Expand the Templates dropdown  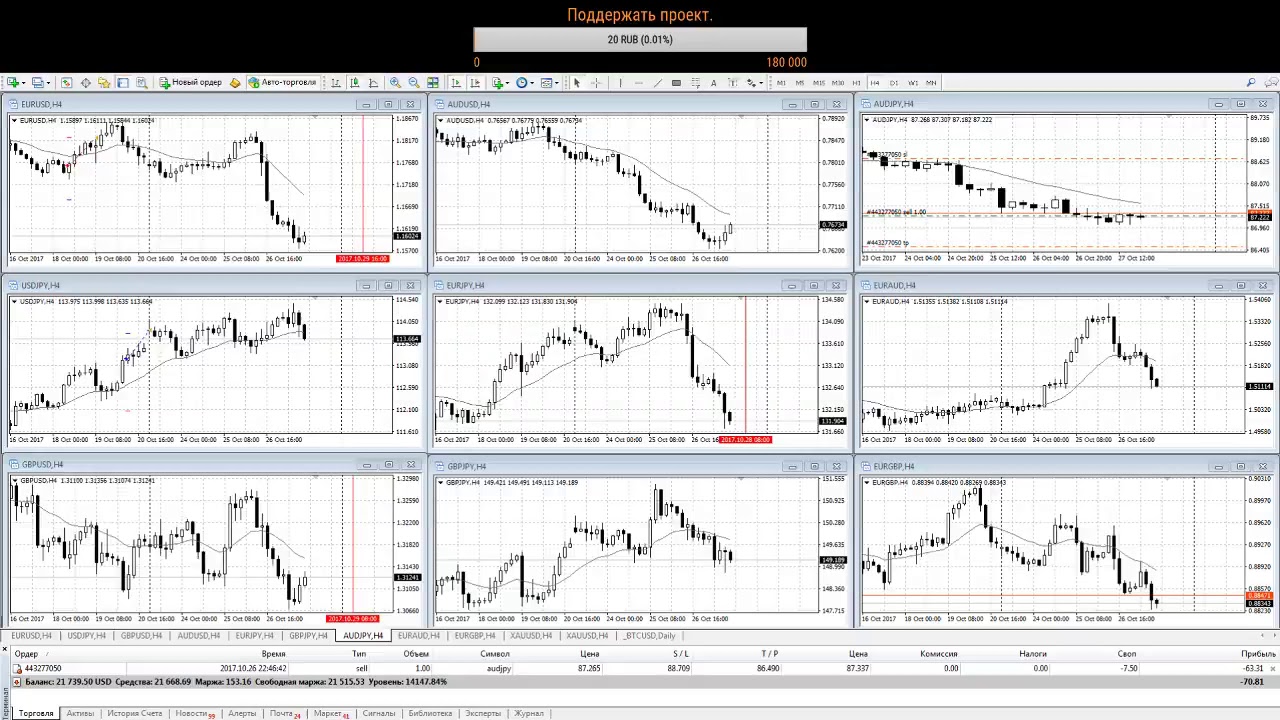(x=557, y=82)
